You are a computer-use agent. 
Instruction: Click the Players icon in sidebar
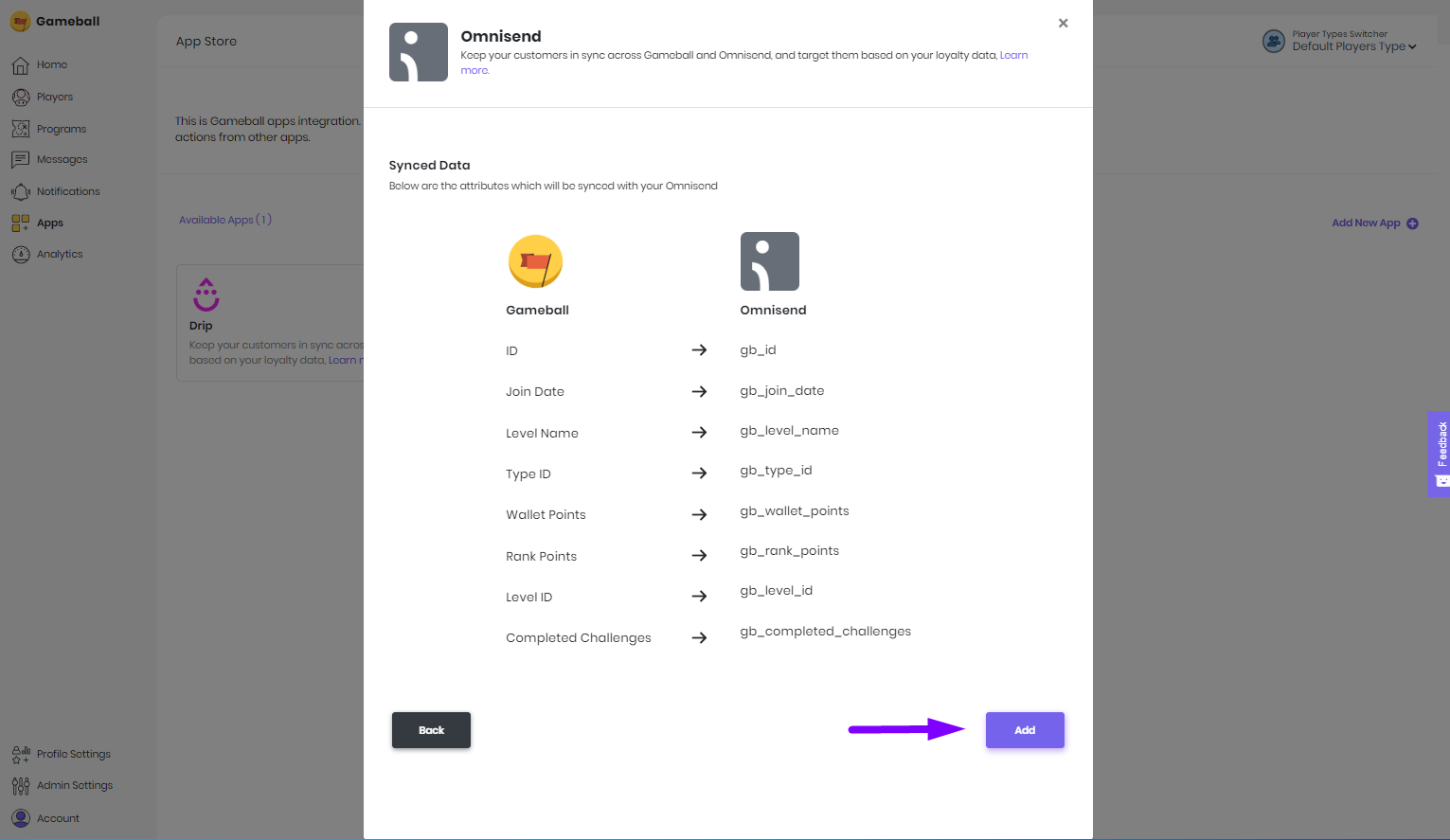[21, 97]
